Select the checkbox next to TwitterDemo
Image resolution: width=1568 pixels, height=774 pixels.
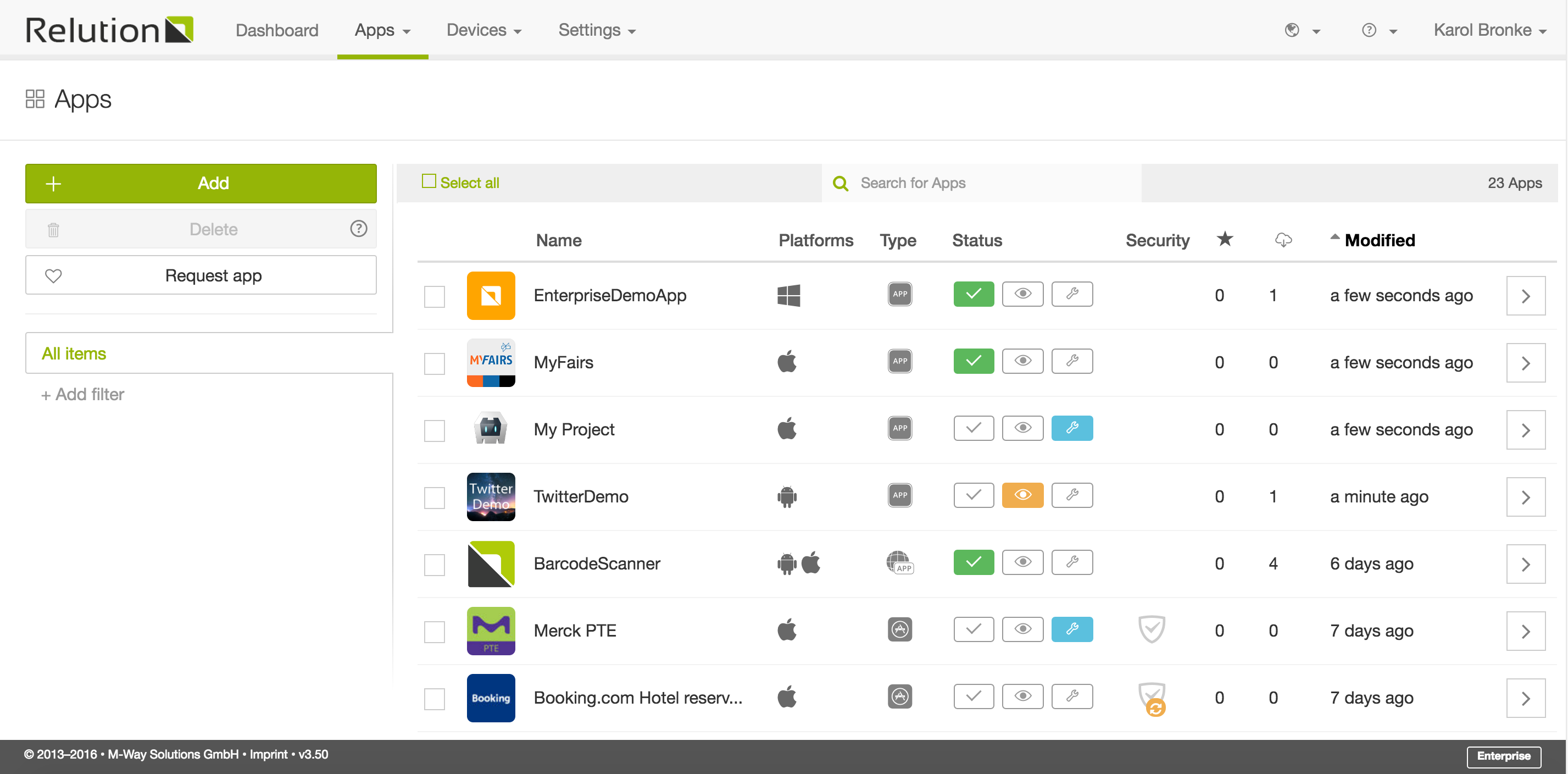point(435,497)
